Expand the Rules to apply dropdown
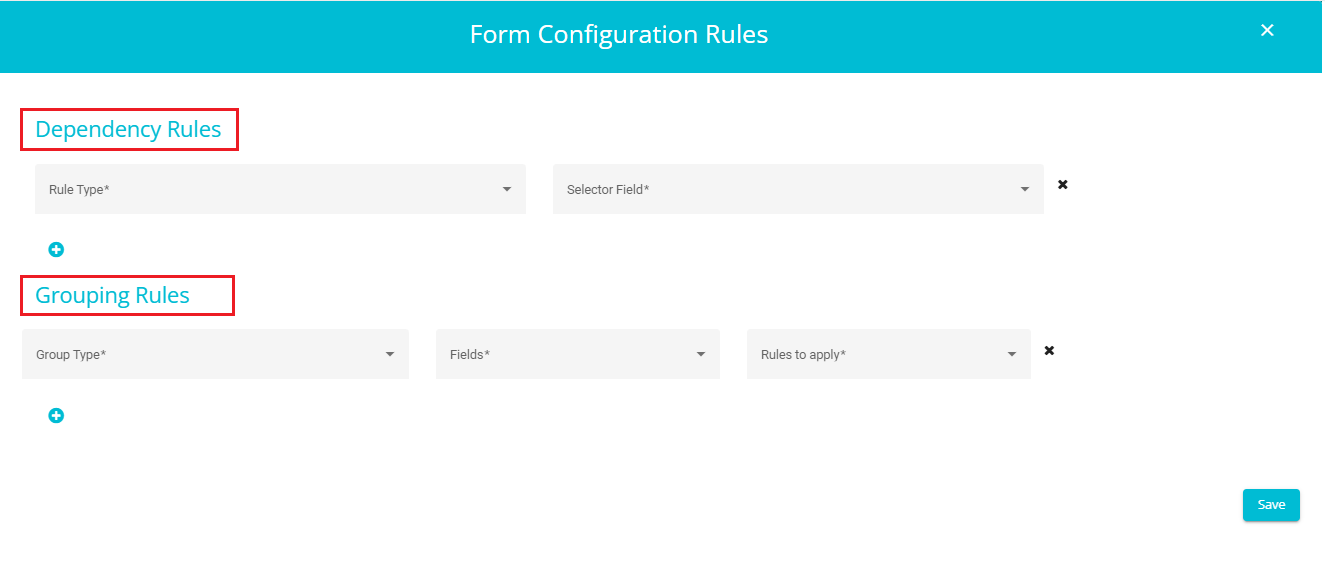Screen dimensions: 1325x587 889,354
